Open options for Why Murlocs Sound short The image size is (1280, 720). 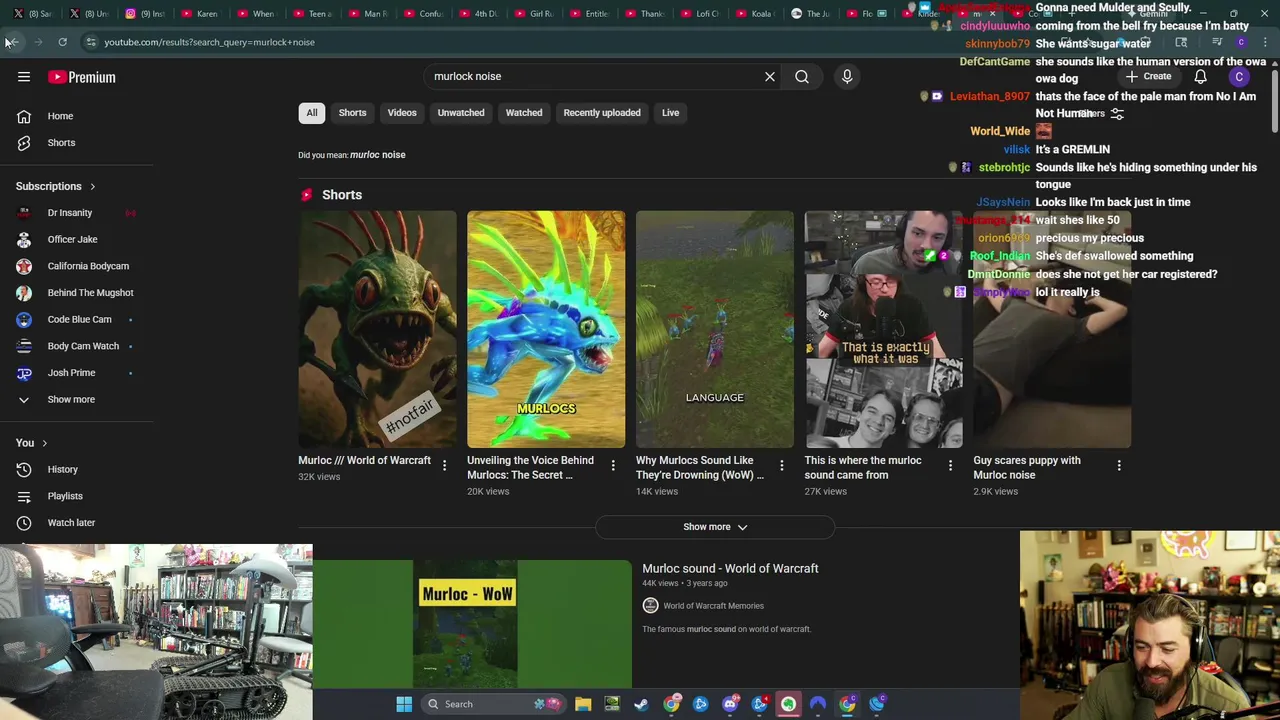point(781,465)
